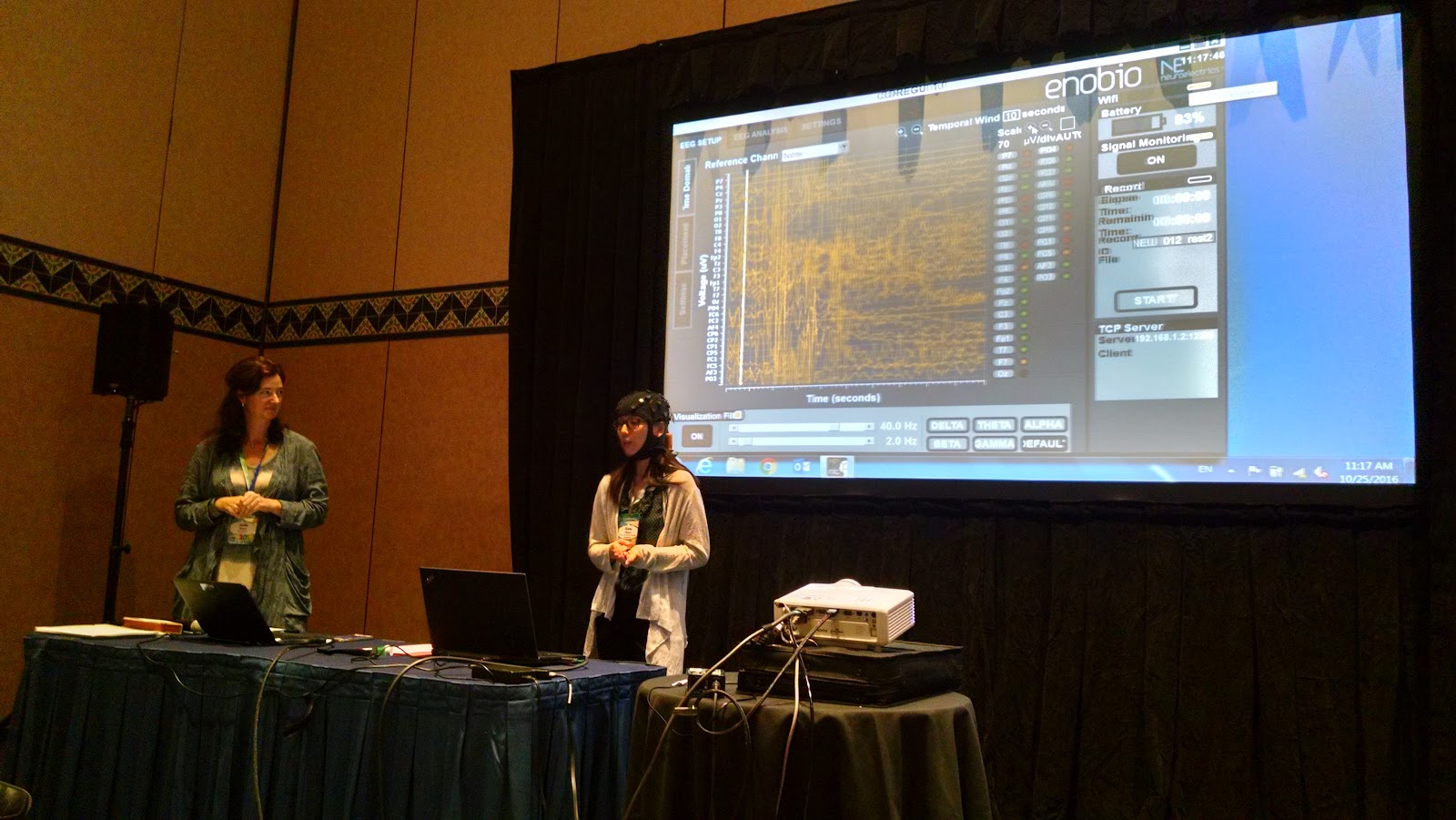Viewport: 1456px width, 820px height.
Task: Toggle channel PO3
Action: coord(1046,277)
